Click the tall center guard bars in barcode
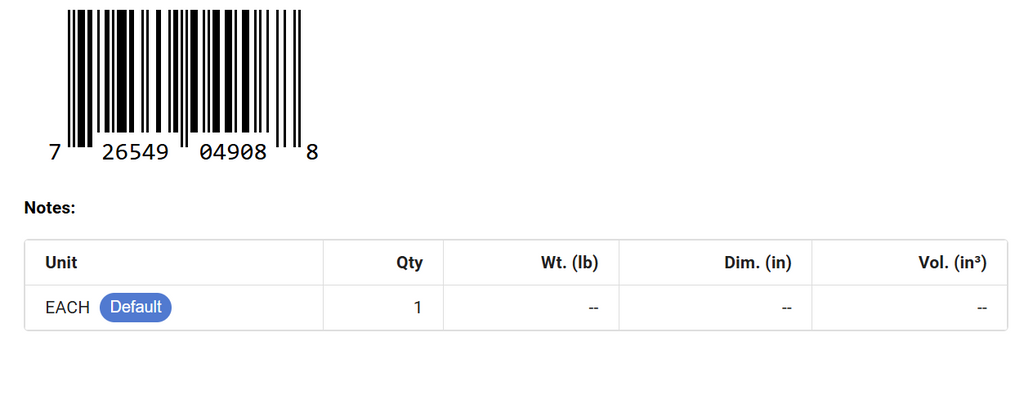 point(184,78)
